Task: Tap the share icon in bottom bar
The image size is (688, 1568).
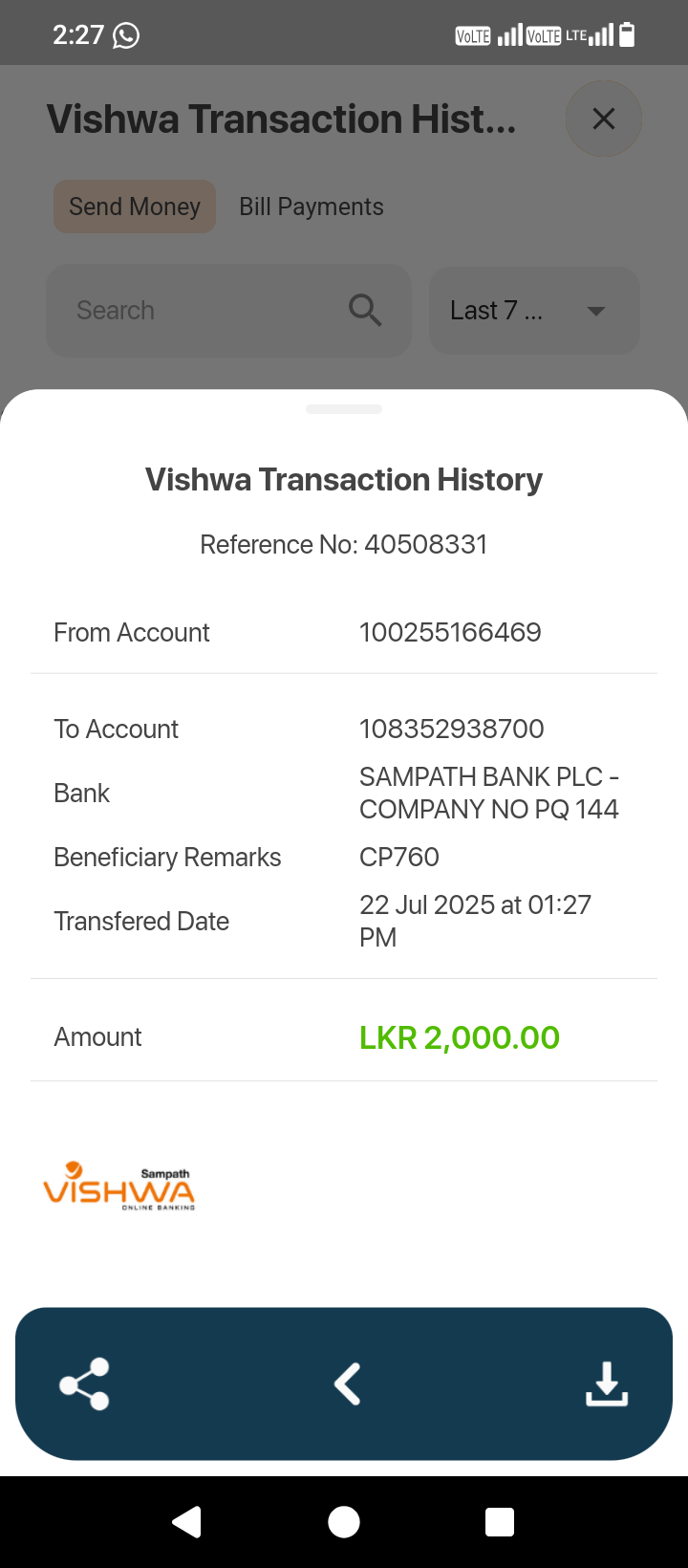Action: [x=85, y=1383]
